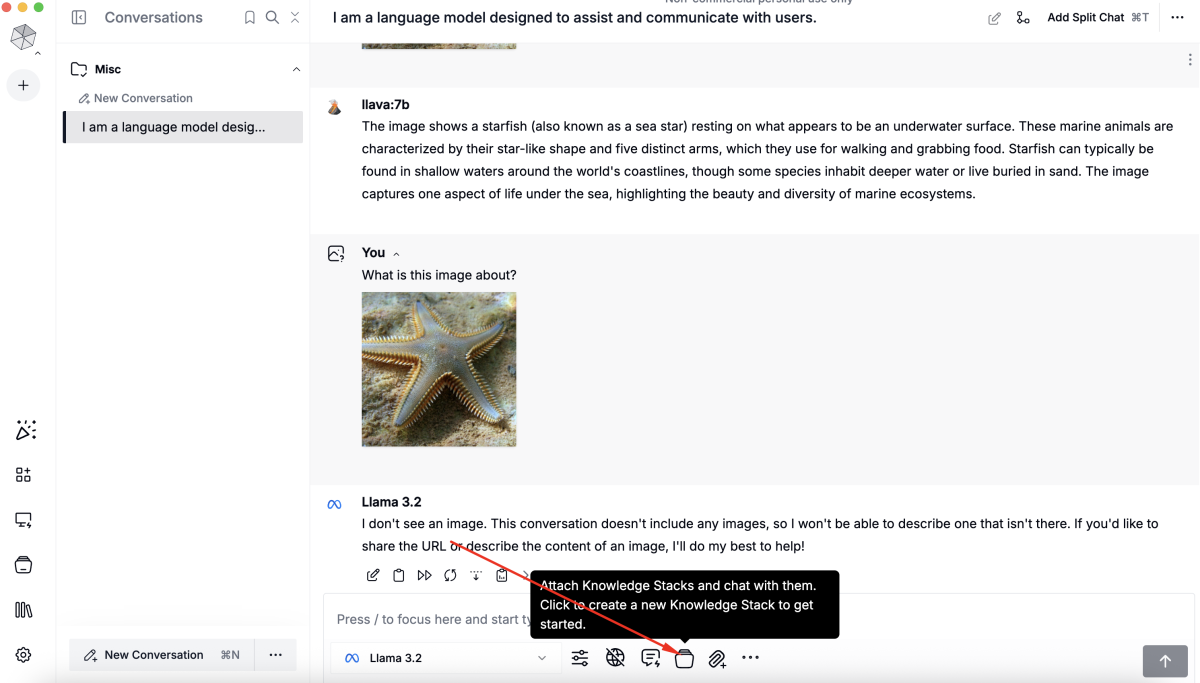Click the llava:7b model avatar icon
The height and width of the screenshot is (683, 1200).
[x=335, y=107]
